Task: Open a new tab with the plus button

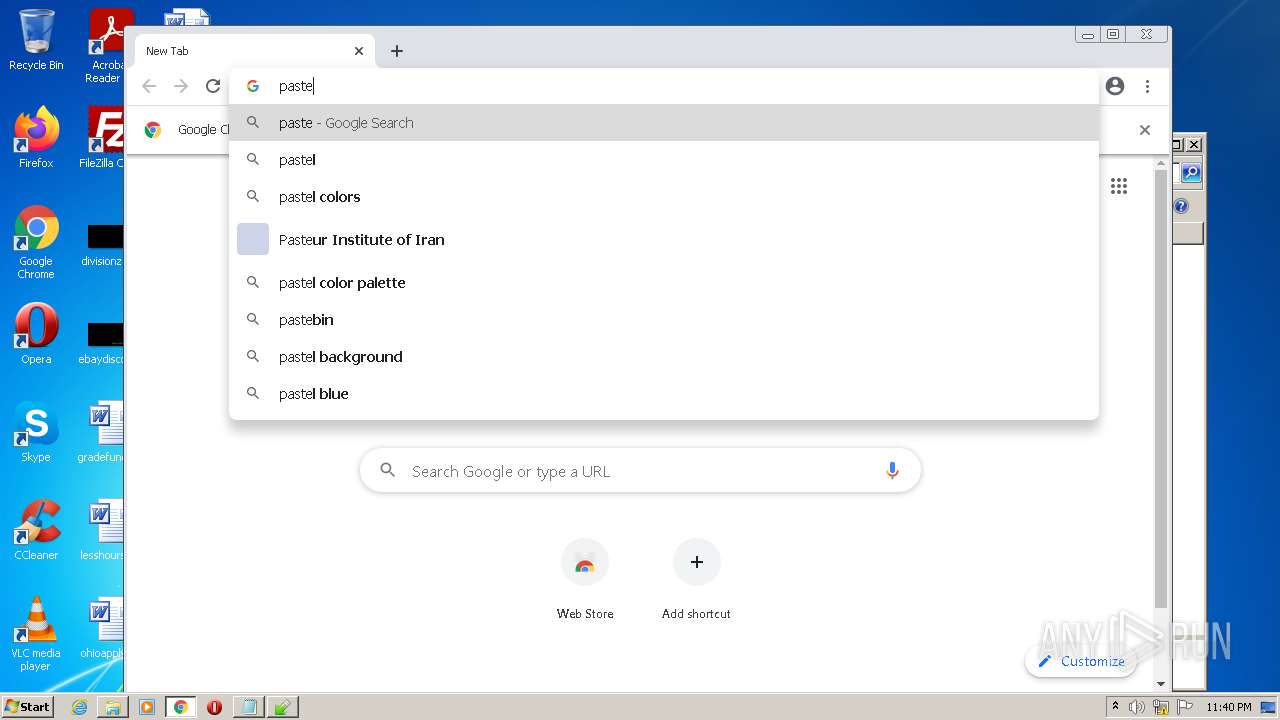Action: click(x=397, y=51)
